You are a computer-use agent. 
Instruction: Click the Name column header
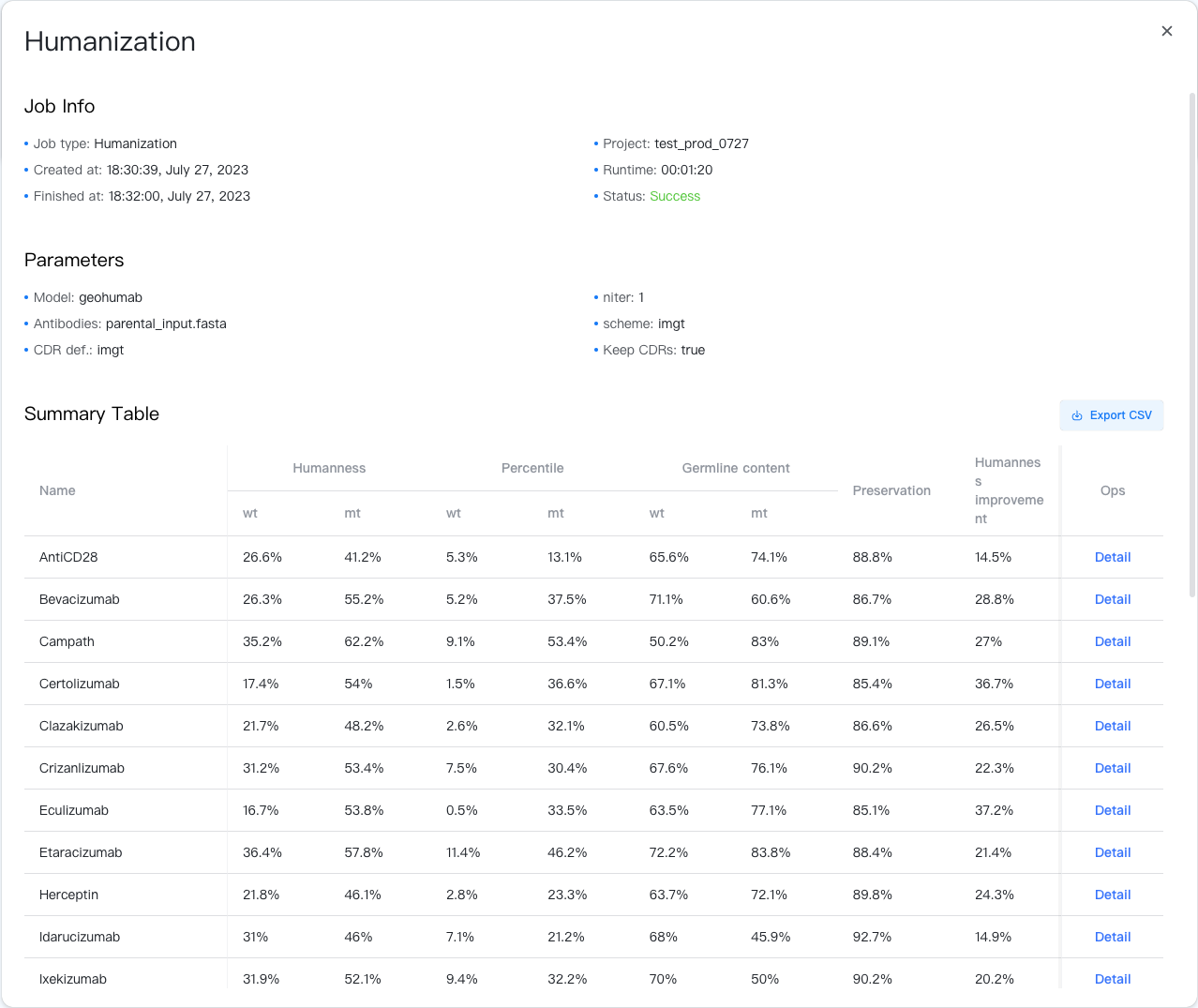coord(57,490)
